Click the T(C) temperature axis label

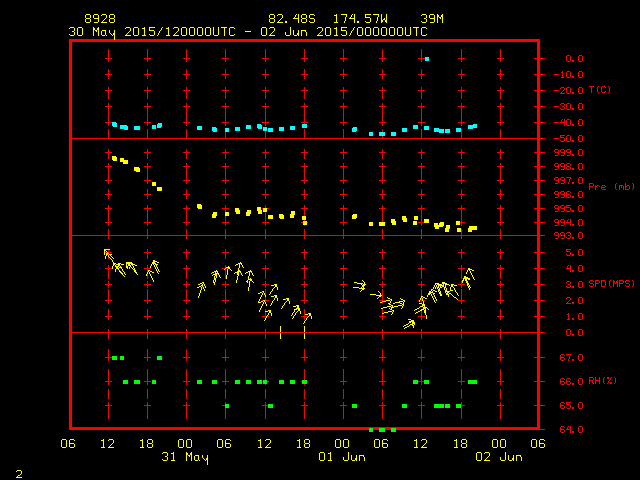click(600, 90)
